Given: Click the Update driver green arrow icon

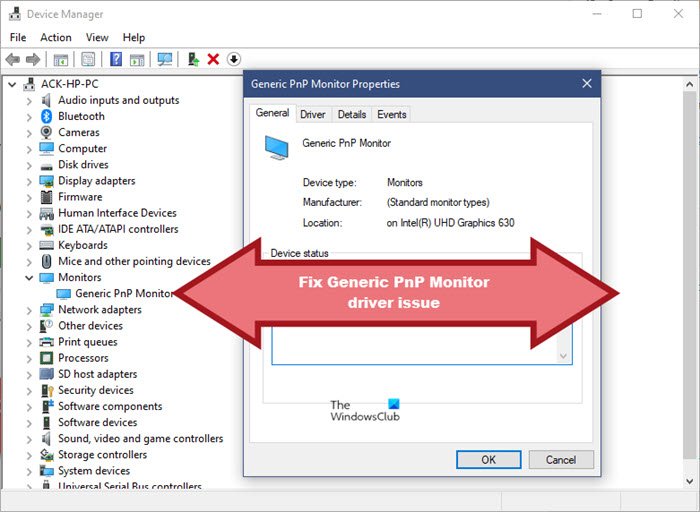Looking at the screenshot, I should coord(193,59).
